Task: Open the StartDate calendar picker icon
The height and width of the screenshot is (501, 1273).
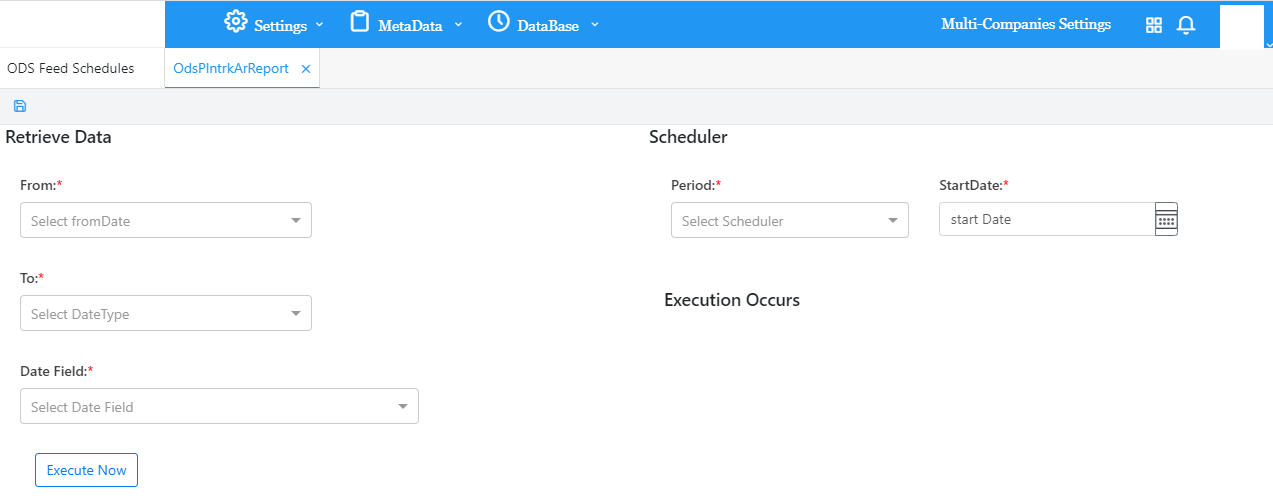Action: 1166,220
